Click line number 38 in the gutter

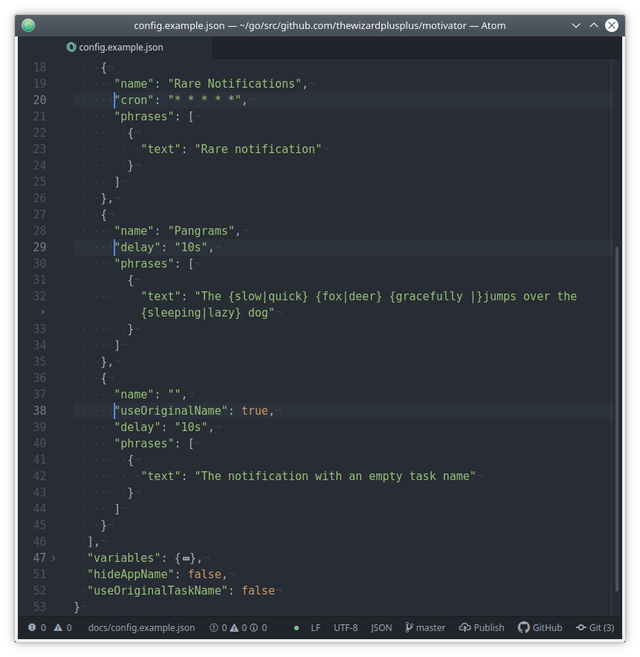(x=40, y=411)
